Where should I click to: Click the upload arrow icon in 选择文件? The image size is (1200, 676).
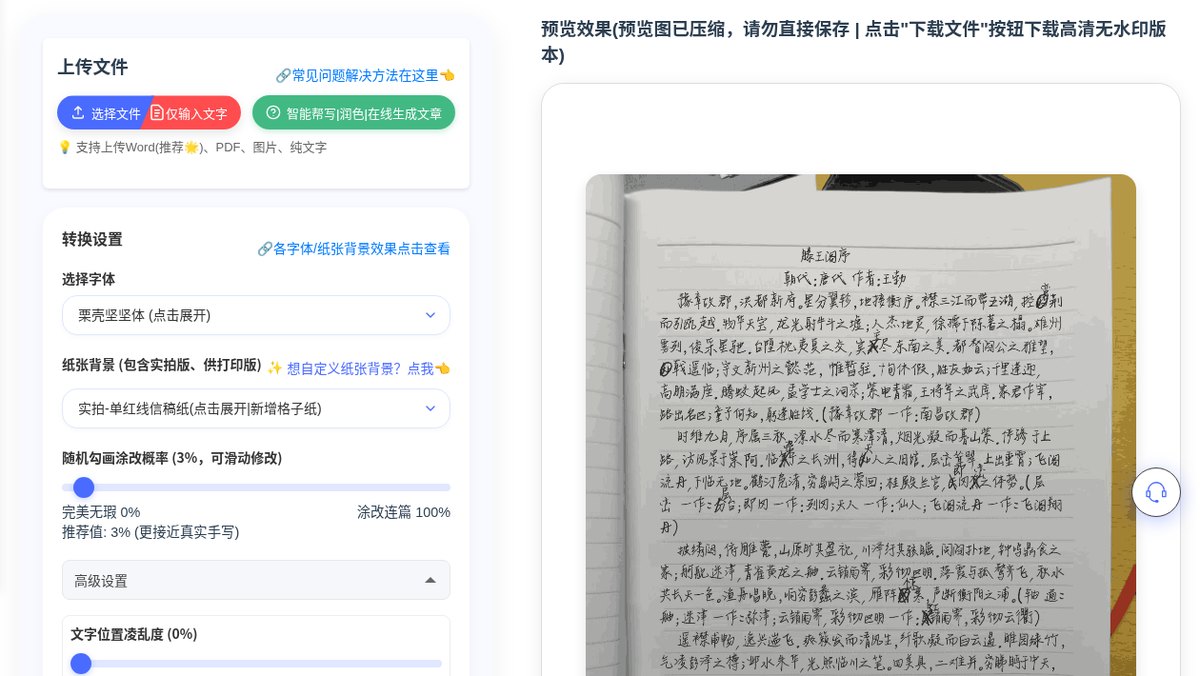click(78, 113)
